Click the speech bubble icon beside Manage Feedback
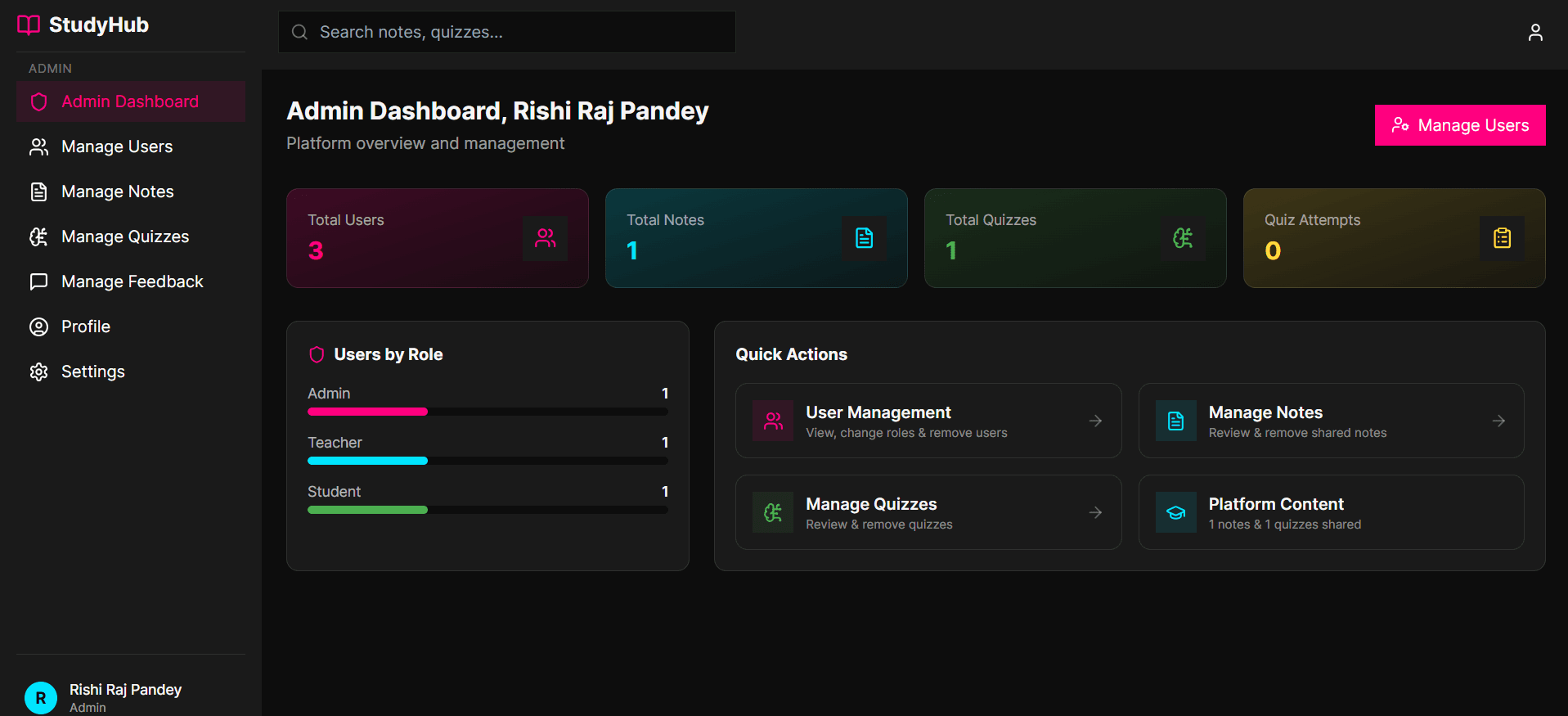 (x=38, y=281)
